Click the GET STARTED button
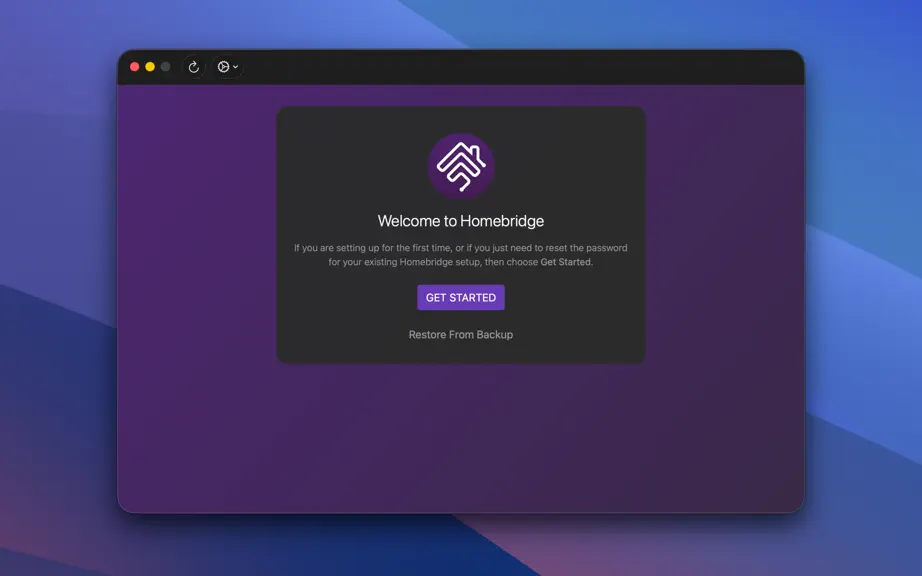This screenshot has width=922, height=576. click(x=461, y=297)
